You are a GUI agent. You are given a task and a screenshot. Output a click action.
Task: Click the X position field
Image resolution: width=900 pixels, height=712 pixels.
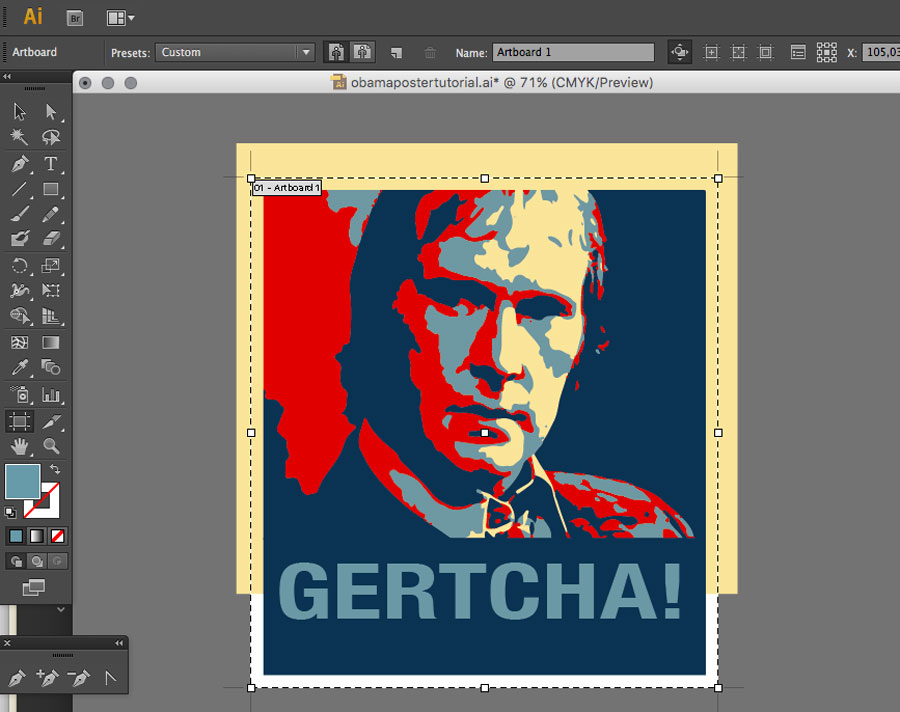pyautogui.click(x=881, y=52)
